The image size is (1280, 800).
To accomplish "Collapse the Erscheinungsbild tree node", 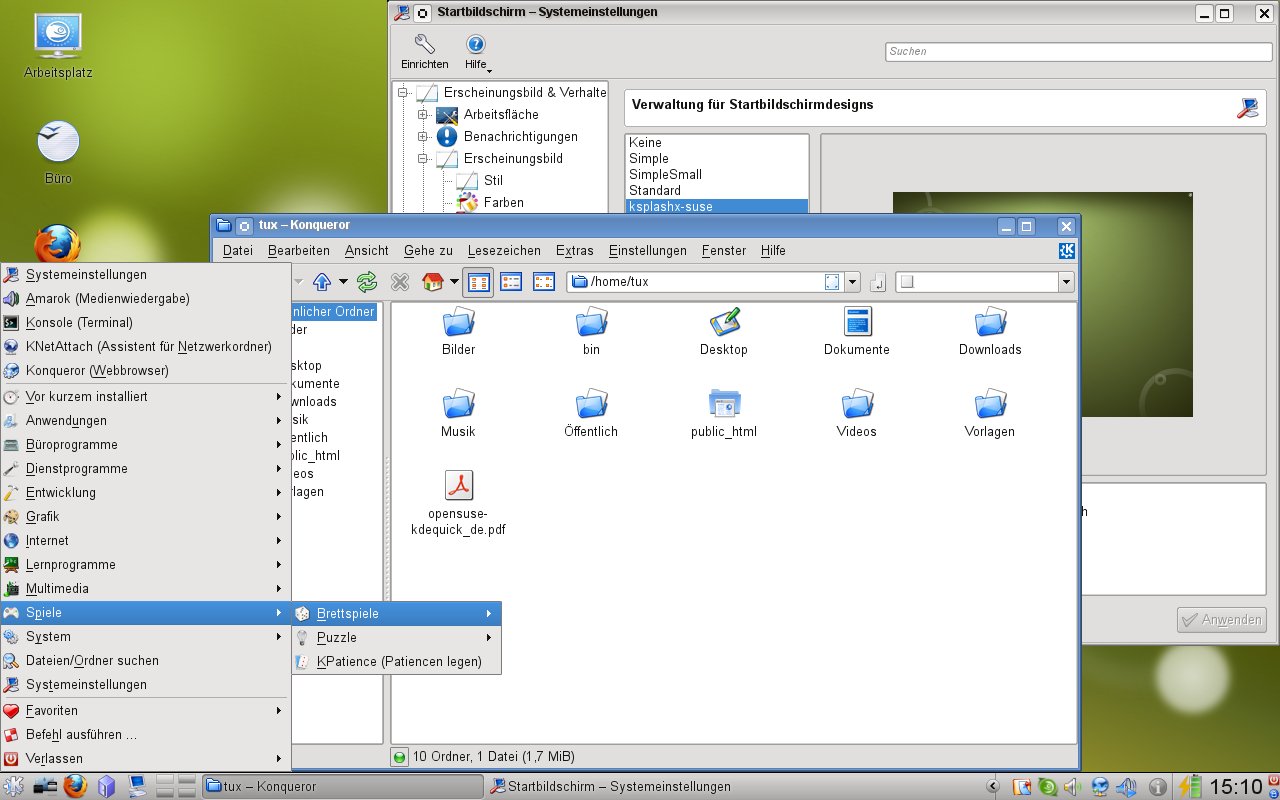I will coord(423,159).
